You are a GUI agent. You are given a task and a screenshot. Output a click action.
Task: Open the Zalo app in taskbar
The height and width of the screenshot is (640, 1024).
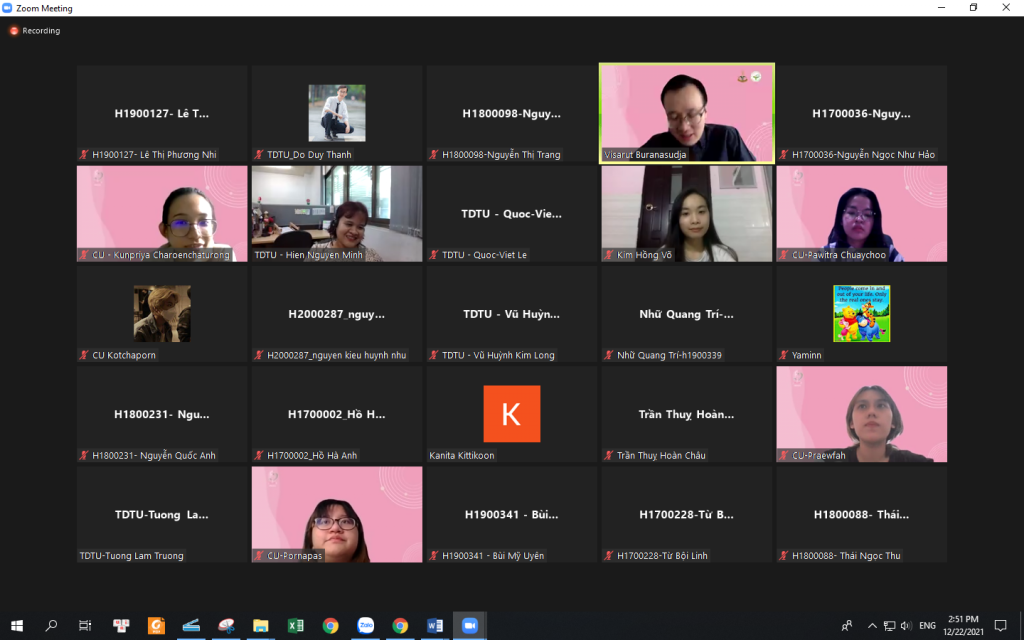tap(365, 626)
